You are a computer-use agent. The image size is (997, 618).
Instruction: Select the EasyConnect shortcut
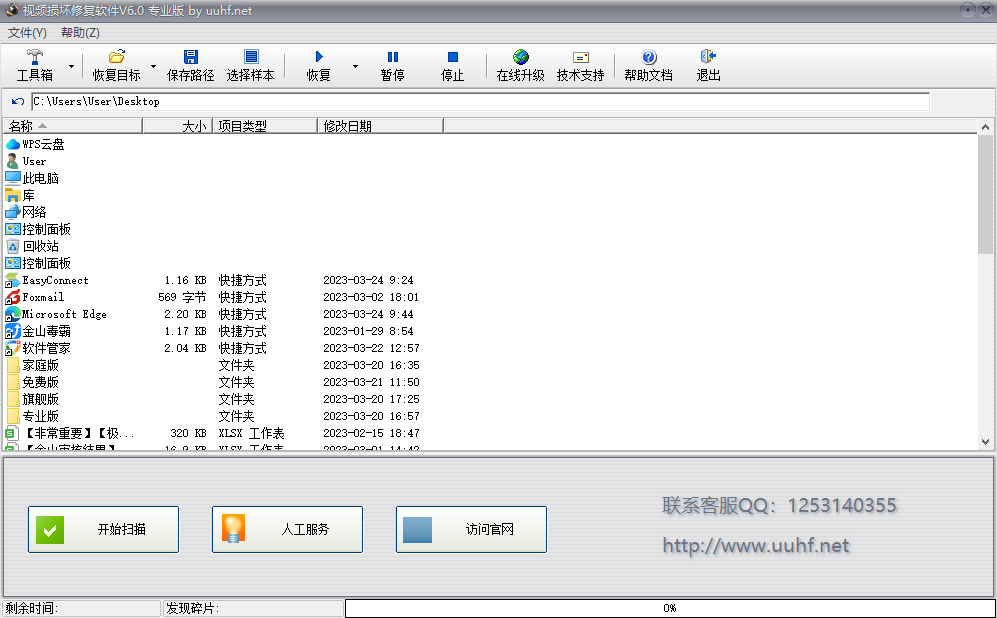tap(47, 280)
